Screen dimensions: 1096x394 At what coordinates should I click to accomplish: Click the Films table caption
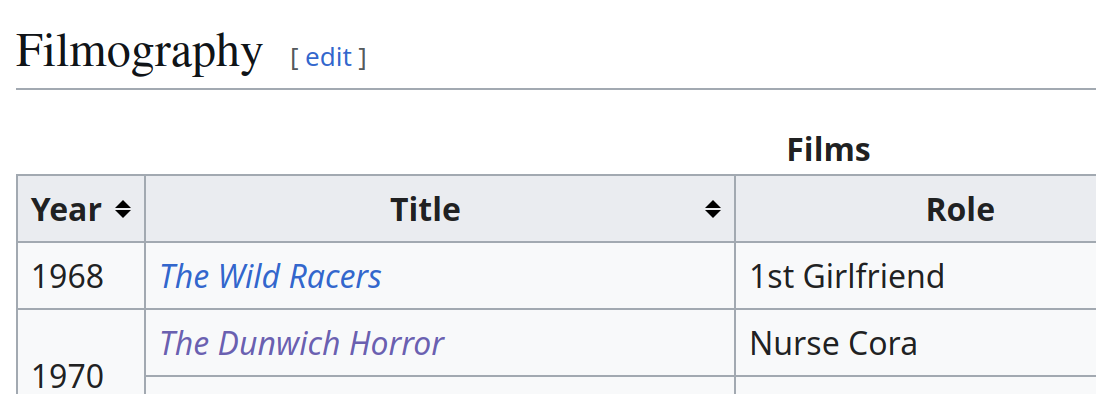click(828, 149)
